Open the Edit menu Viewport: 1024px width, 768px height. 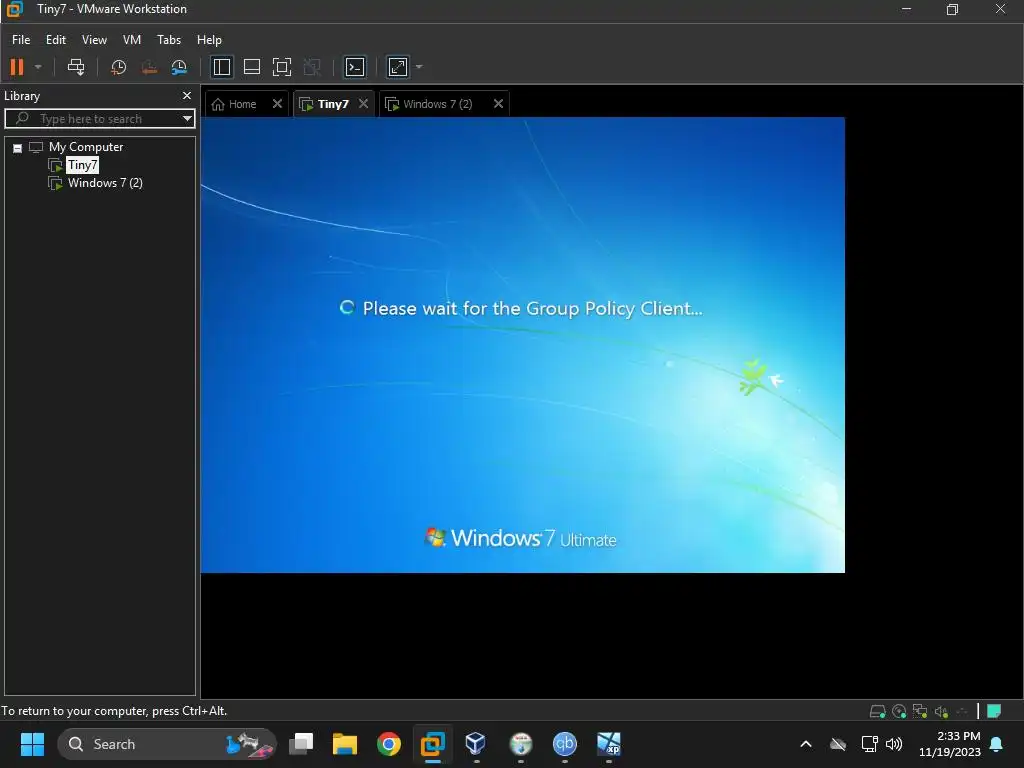(x=56, y=40)
